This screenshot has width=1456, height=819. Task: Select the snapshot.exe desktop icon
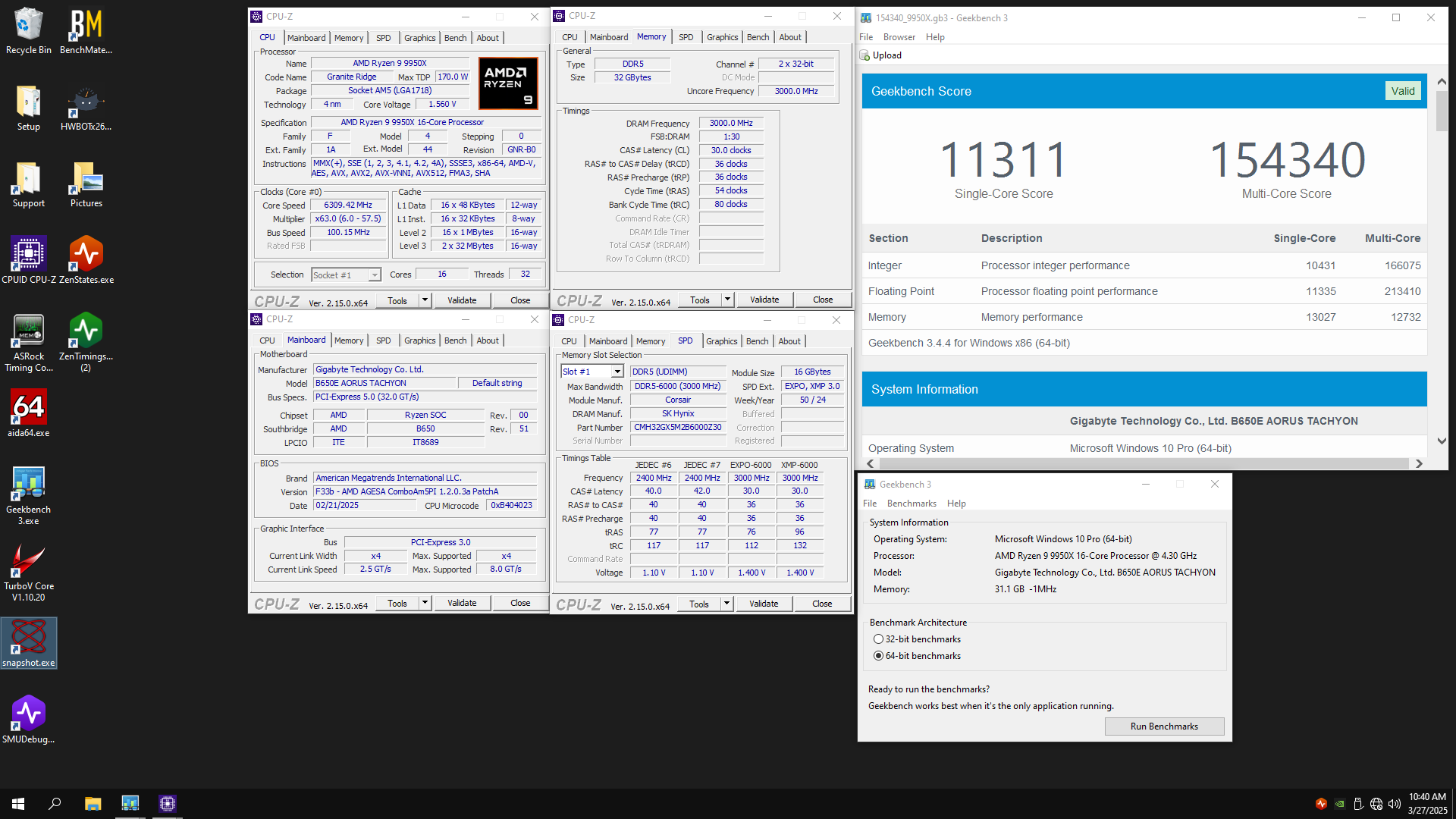point(29,643)
